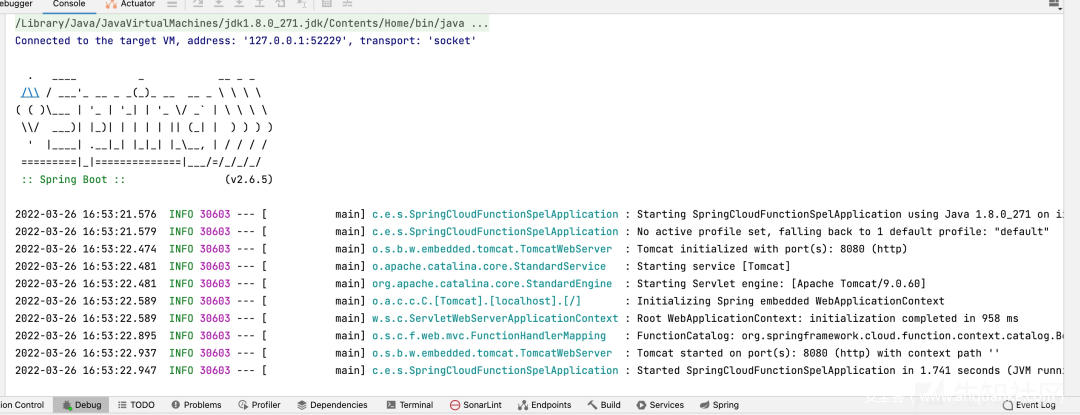Click the Evaluate Expression calculator icon
The height and width of the screenshot is (415, 1080).
coord(326,3)
